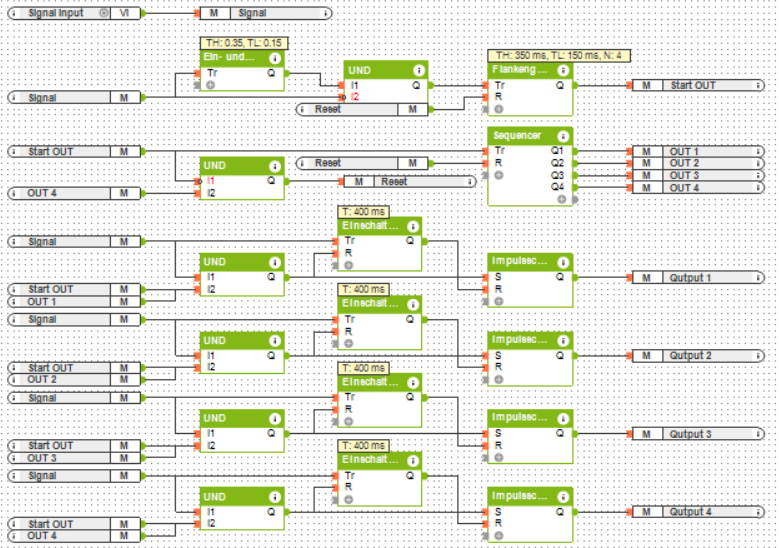Open info icon of UND with OUT 3 input
Viewport: 779px width, 548px height.
point(275,419)
